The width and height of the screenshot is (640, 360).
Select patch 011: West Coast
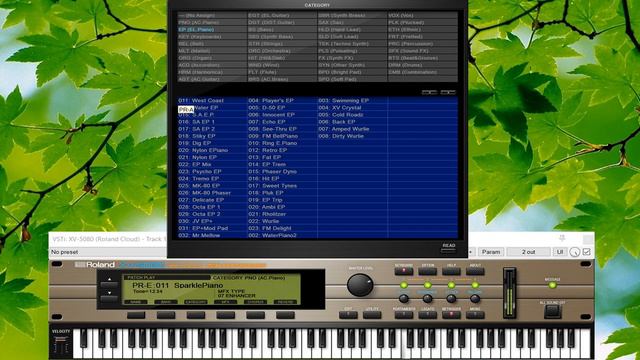tap(212, 100)
